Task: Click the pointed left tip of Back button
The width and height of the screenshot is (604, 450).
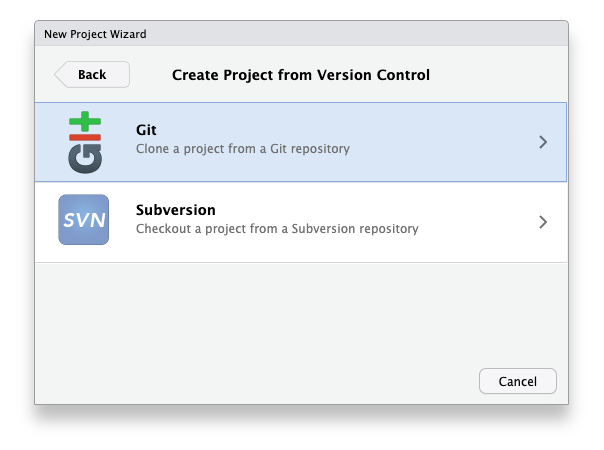Action: tap(59, 75)
